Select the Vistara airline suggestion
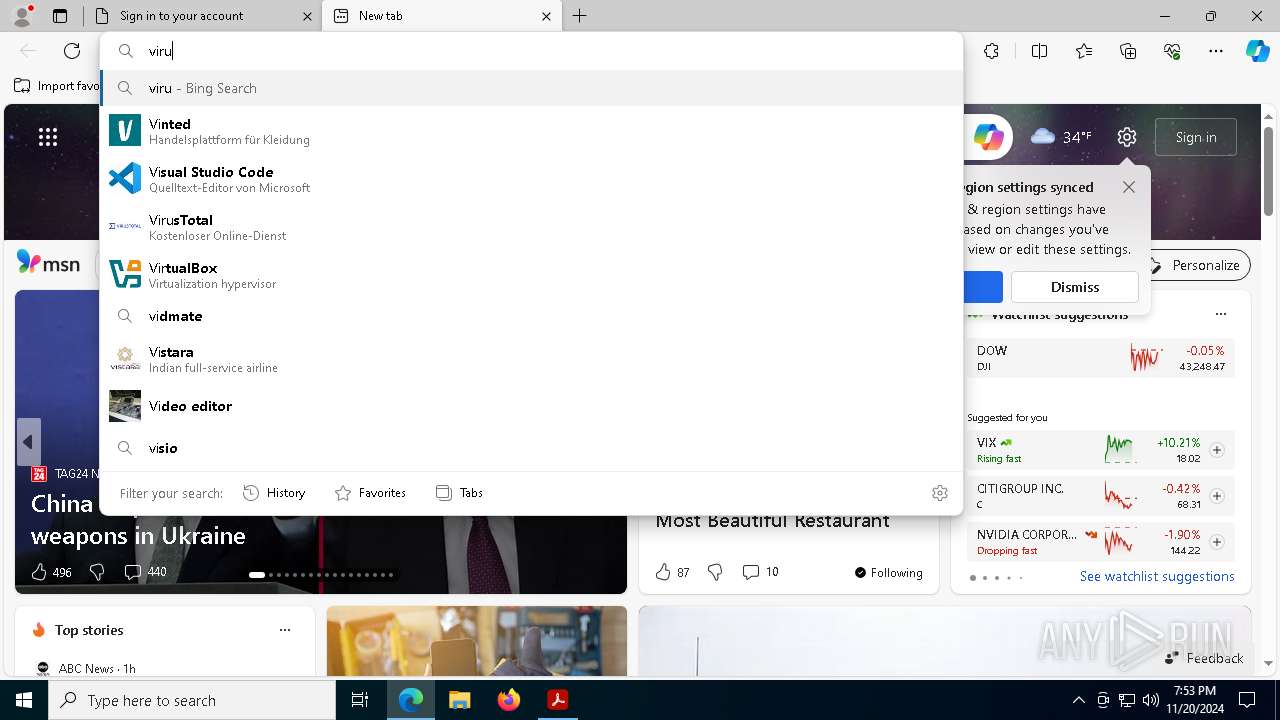Screen dimensions: 1280x720 point(532,359)
